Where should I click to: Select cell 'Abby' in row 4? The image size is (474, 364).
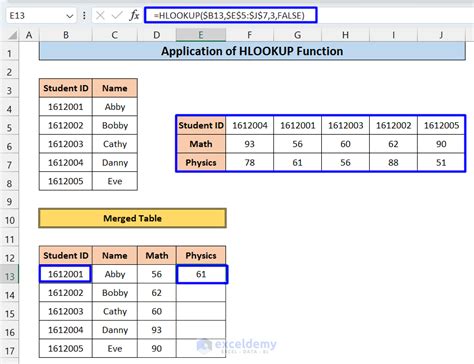[115, 107]
